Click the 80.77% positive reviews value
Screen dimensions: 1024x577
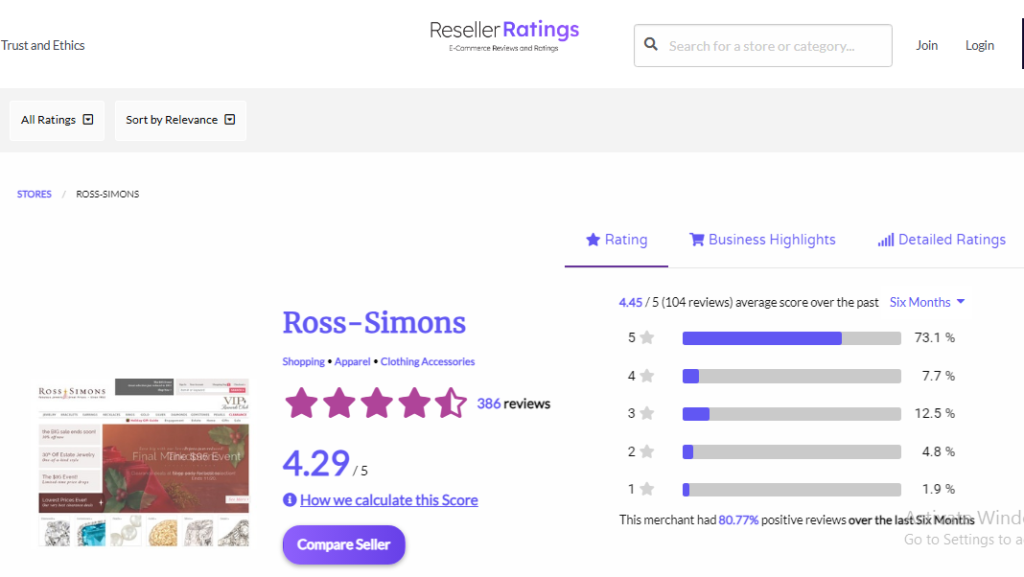[x=738, y=520]
